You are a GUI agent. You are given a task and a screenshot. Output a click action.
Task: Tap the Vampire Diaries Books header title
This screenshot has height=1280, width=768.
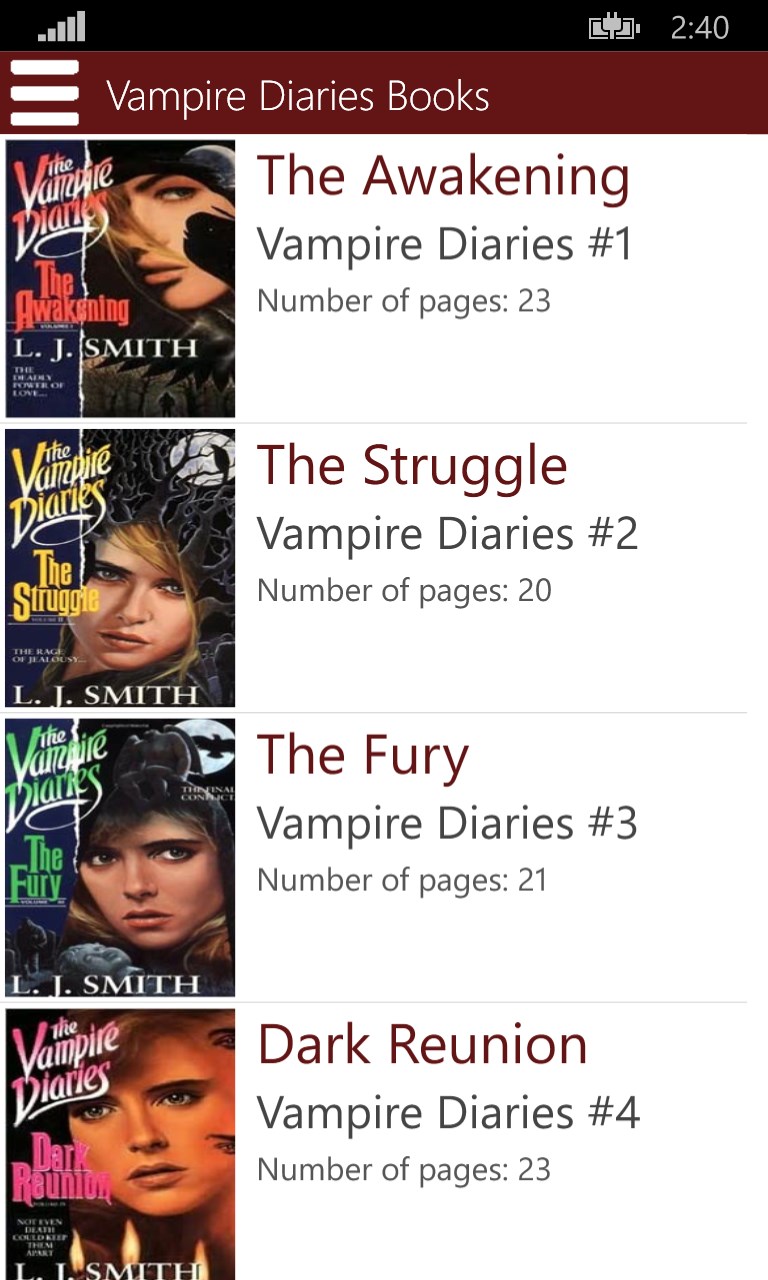point(298,97)
